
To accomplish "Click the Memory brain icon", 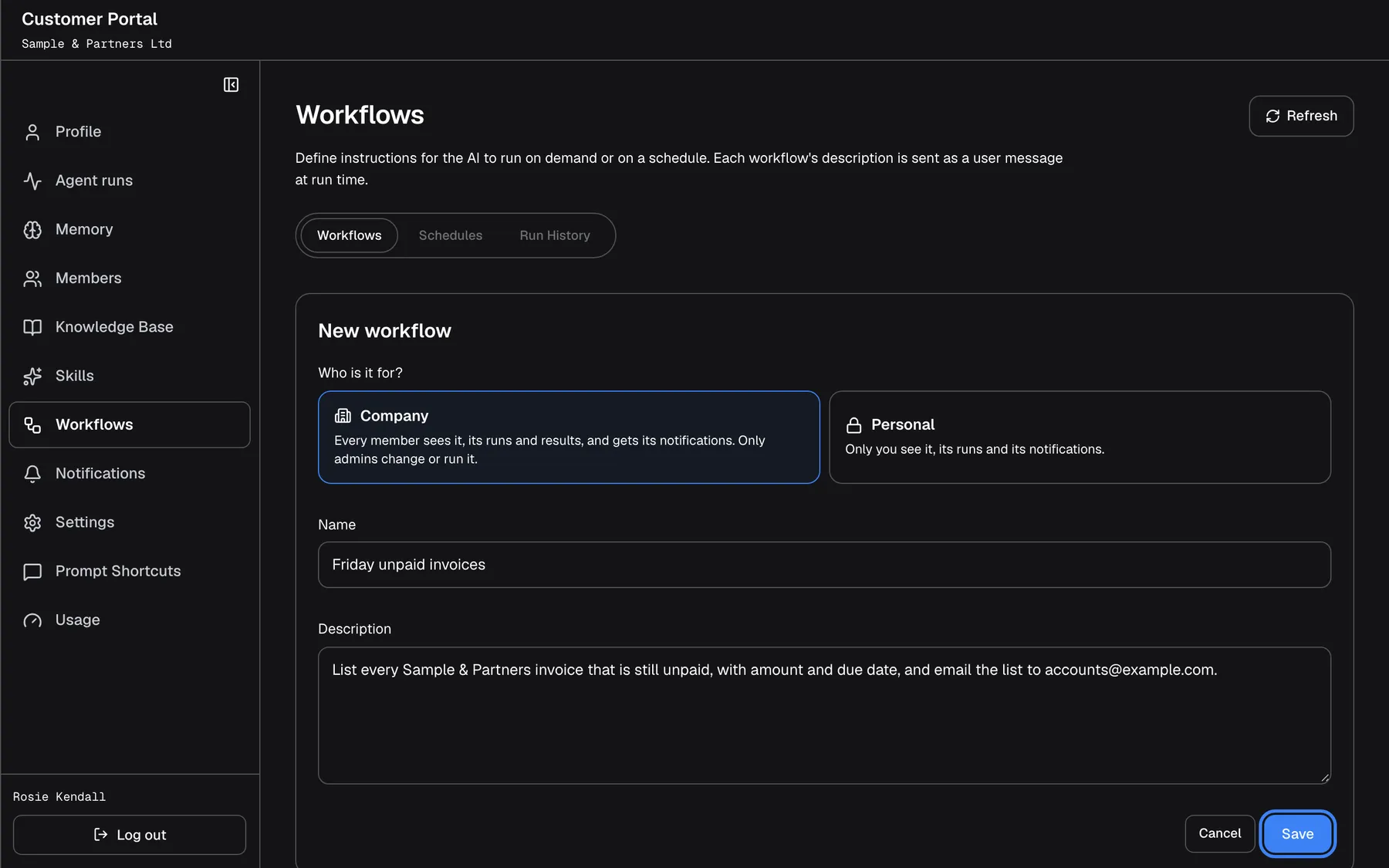I will 32,229.
